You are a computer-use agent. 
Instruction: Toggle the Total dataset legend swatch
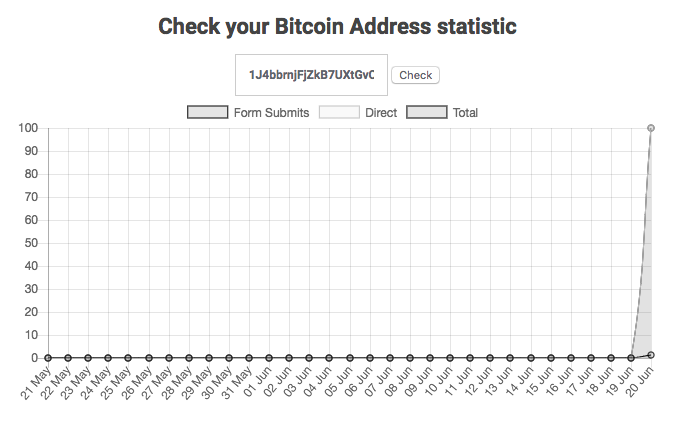427,112
